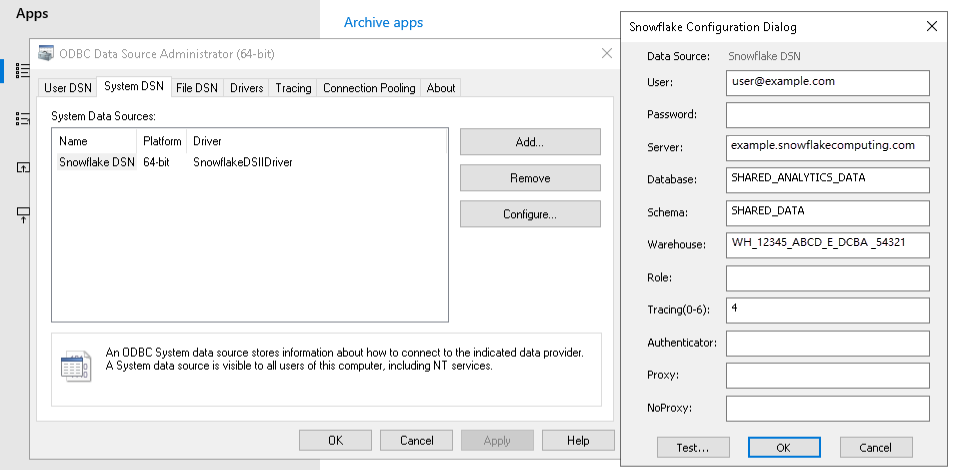Image resolution: width=955 pixels, height=470 pixels.
Task: Click the Add... button
Action: pyautogui.click(x=530, y=142)
